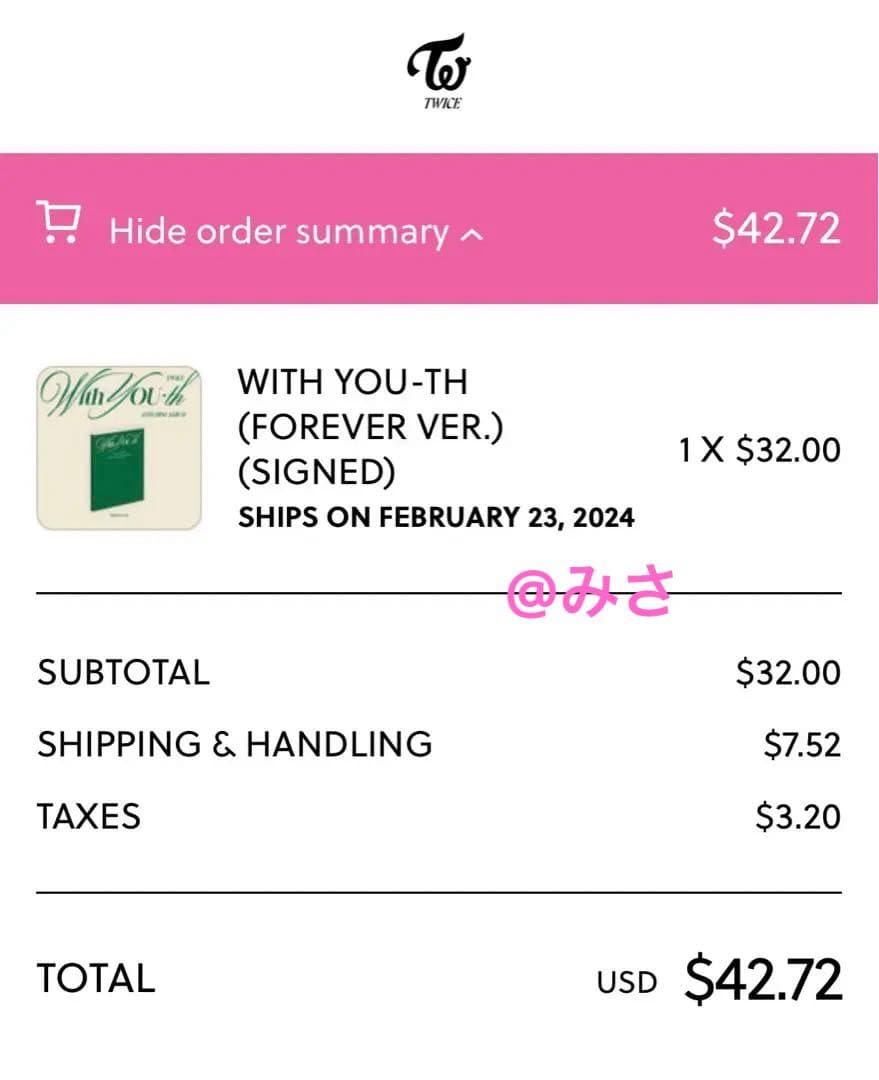Click the "Hide order summary" text
The height and width of the screenshot is (1080, 879).
click(x=279, y=231)
